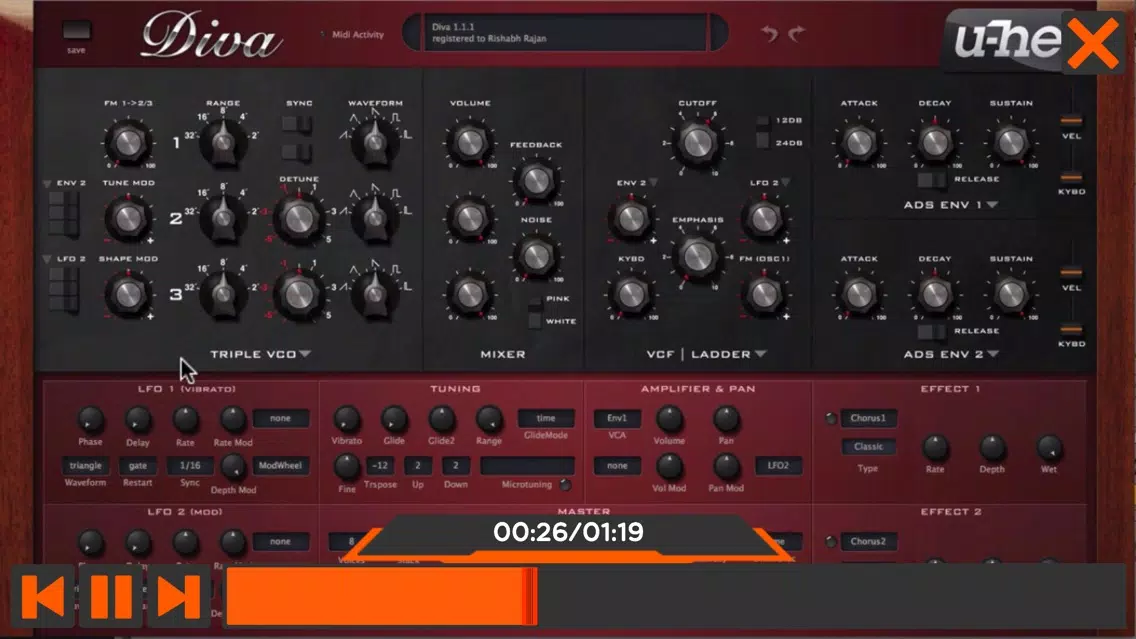Close the video overlay with orange X

1093,43
